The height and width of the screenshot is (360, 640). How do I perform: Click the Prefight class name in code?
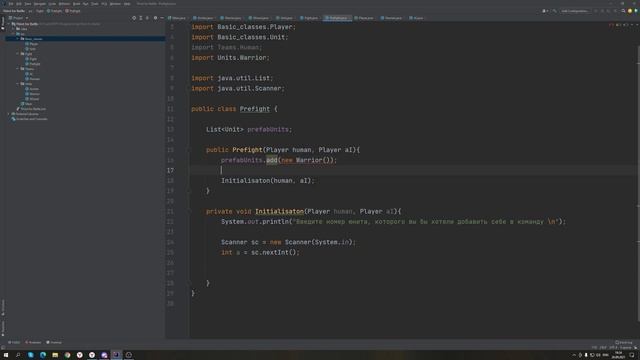(255, 109)
